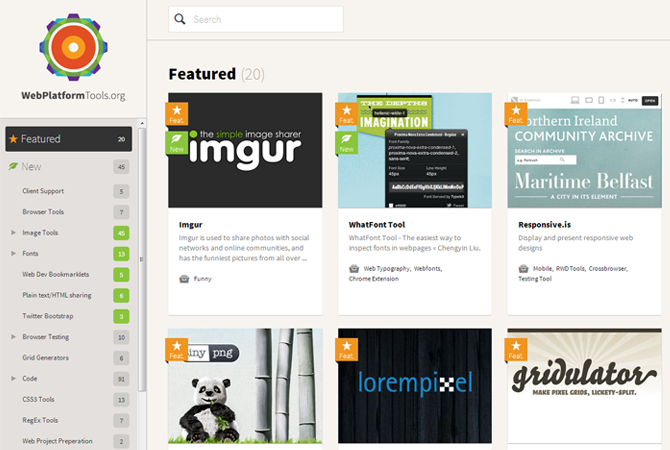Screen dimensions: 670x450
Task: Click New leaf badge on WhatFont card
Action: [x=347, y=143]
